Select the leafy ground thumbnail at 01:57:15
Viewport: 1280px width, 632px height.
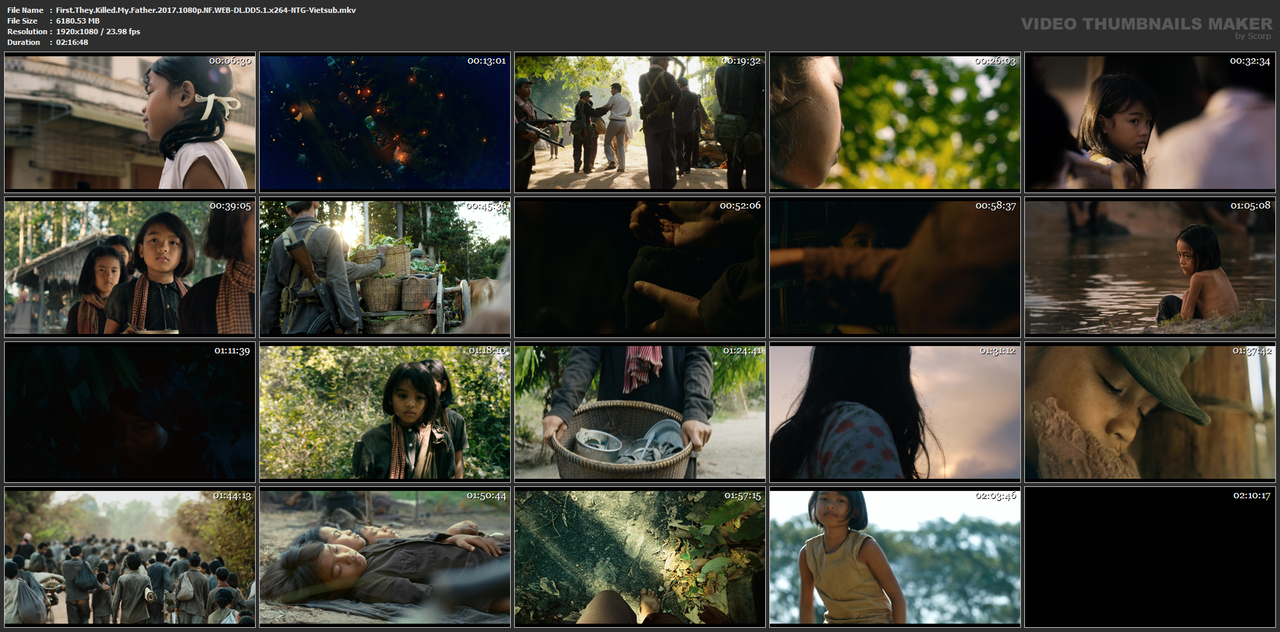coord(640,557)
